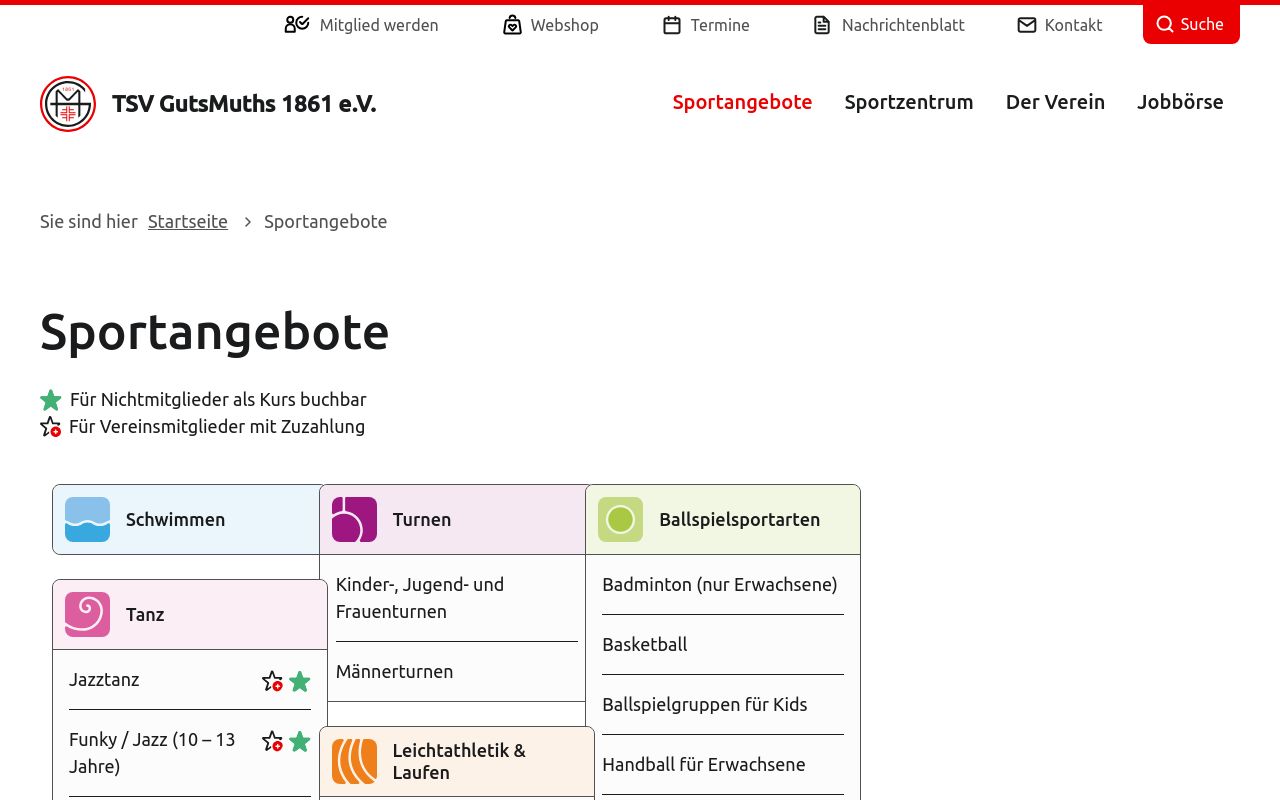The width and height of the screenshot is (1280, 800).
Task: Click the Kontakt envelope icon
Action: (1027, 25)
